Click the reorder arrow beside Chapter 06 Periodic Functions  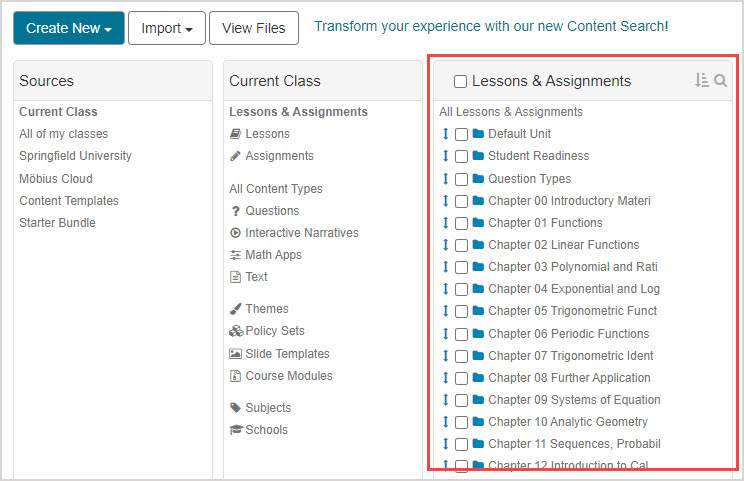tap(445, 334)
